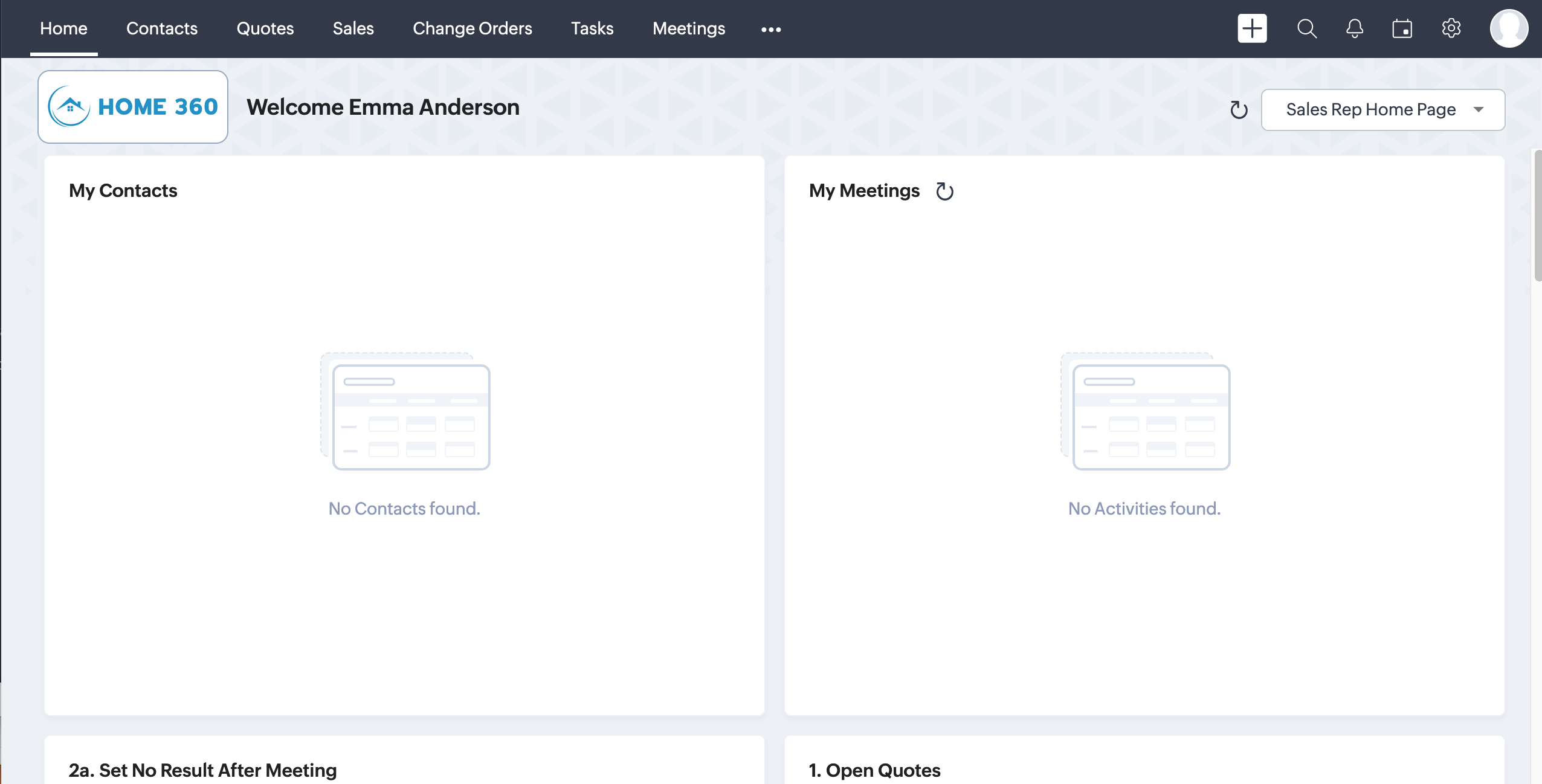Open the search magnifier icon
The image size is (1542, 784).
click(x=1306, y=28)
